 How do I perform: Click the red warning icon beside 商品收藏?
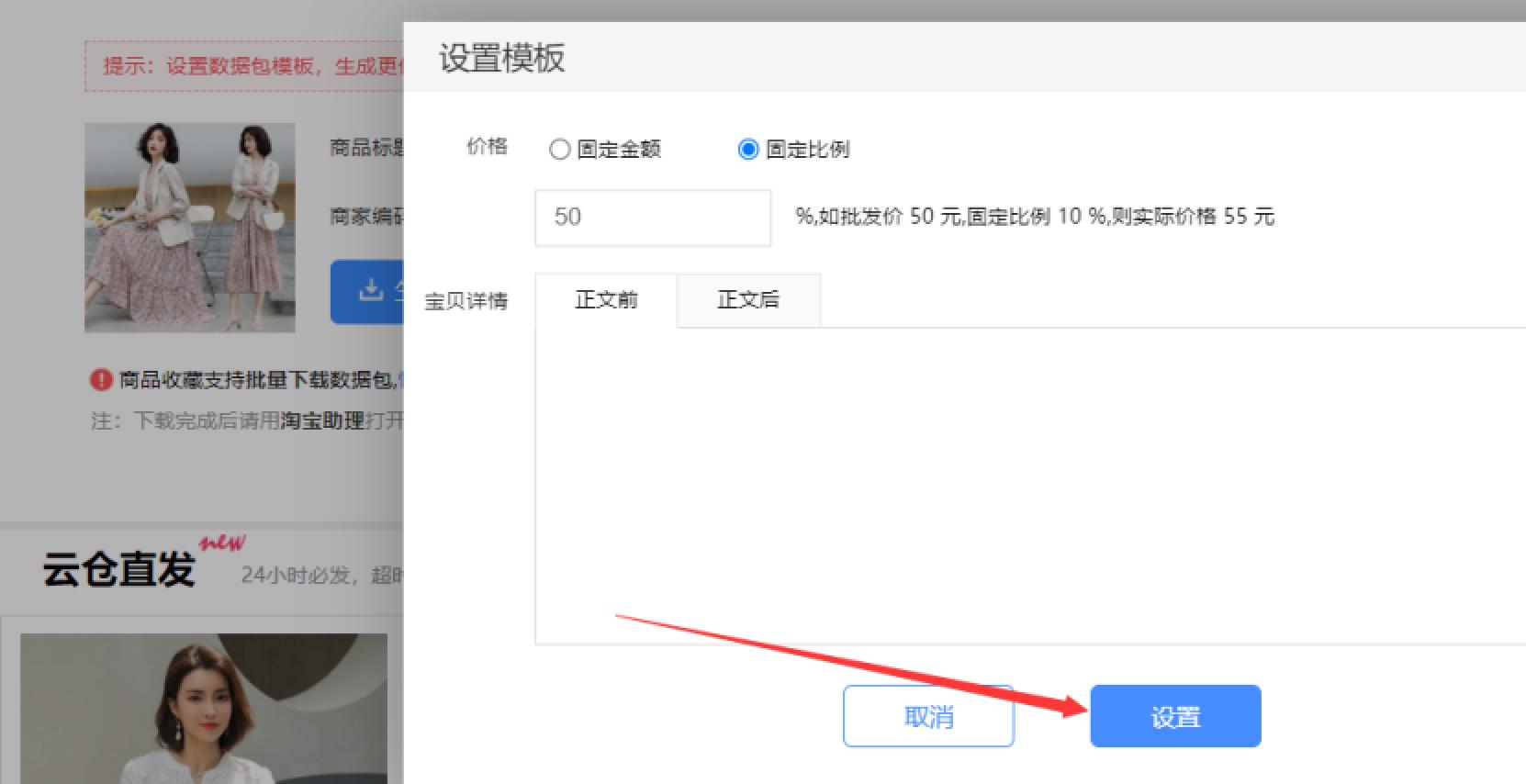pyautogui.click(x=101, y=379)
